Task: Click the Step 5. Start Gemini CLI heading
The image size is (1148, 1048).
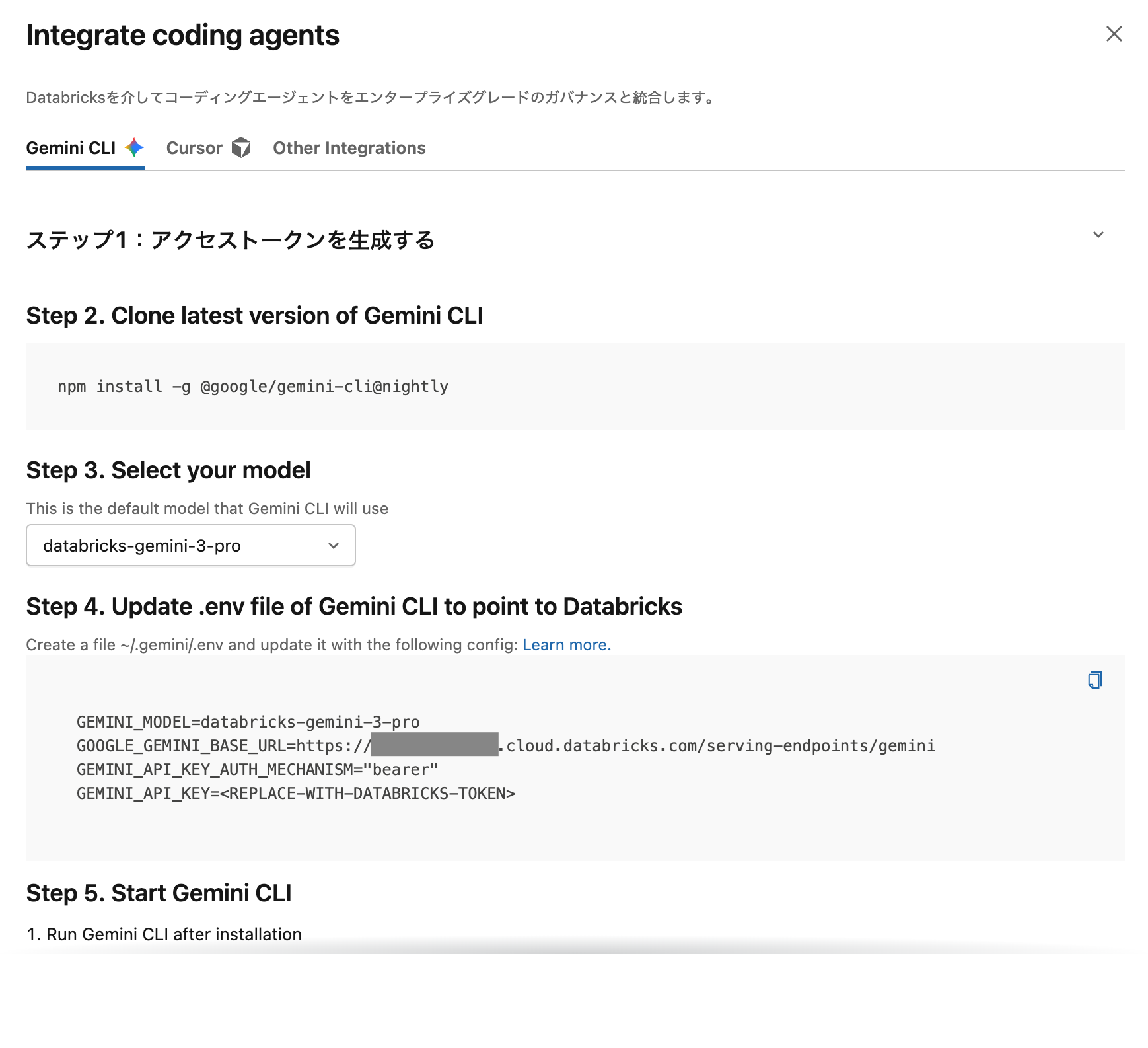Action: pos(159,893)
